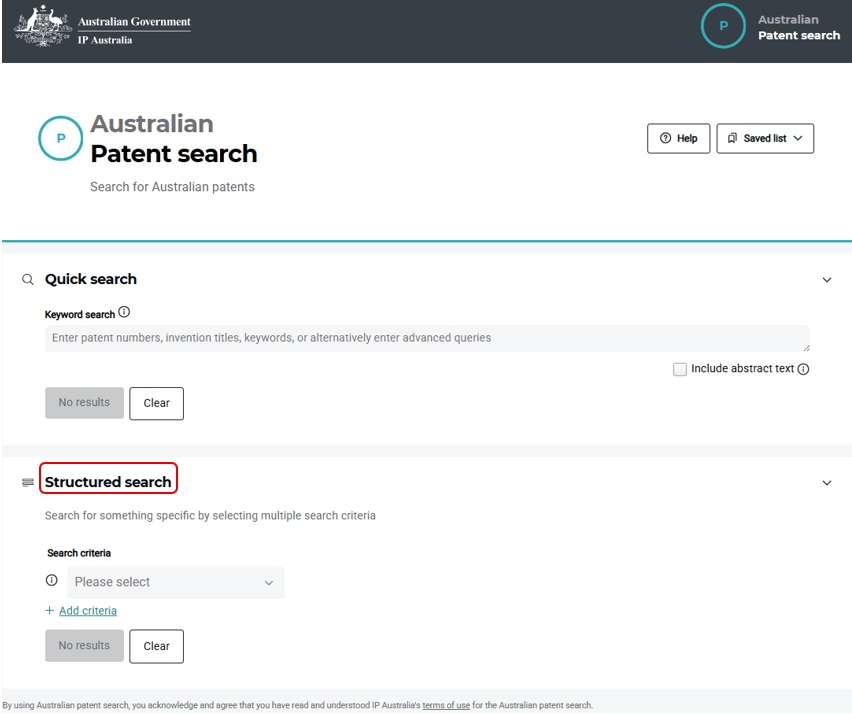This screenshot has width=852, height=714.
Task: Click No results button in Structured search
Action: click(x=84, y=646)
